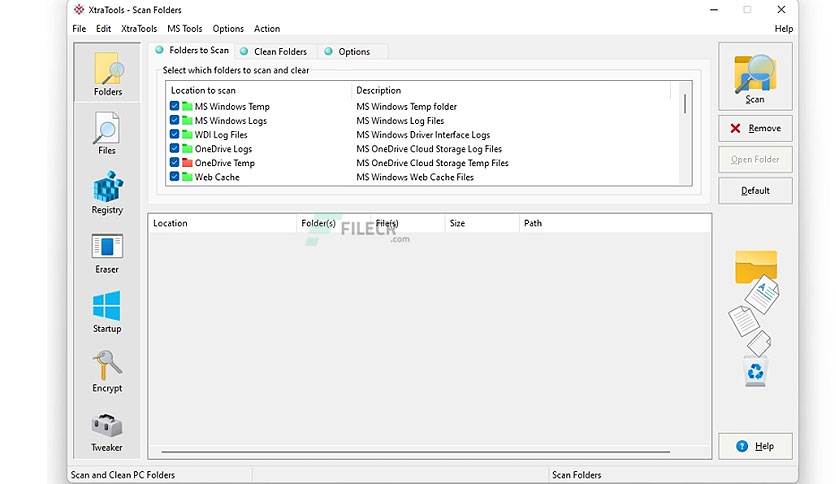Click the Remove button
The image size is (836, 484).
pyautogui.click(x=755, y=128)
